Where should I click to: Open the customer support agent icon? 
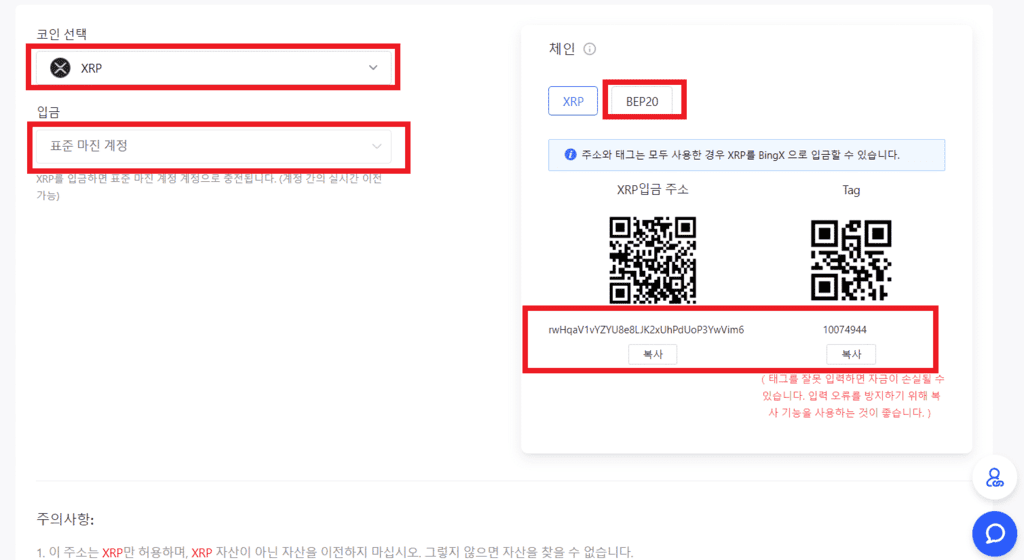(995, 478)
